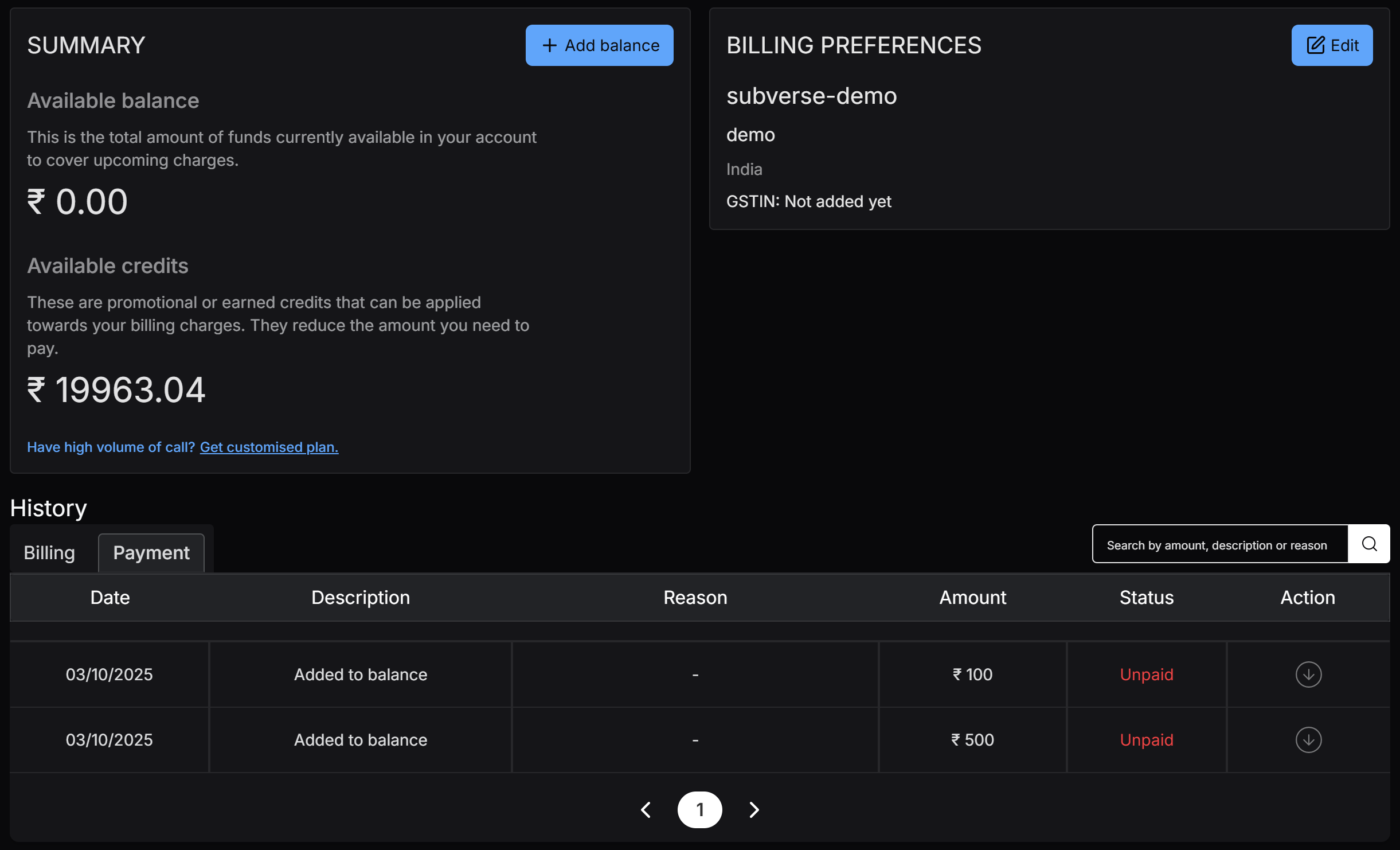Screen dimensions: 1400x850
Task: Download invoice for ₹ 100 payment
Action: point(1308,674)
